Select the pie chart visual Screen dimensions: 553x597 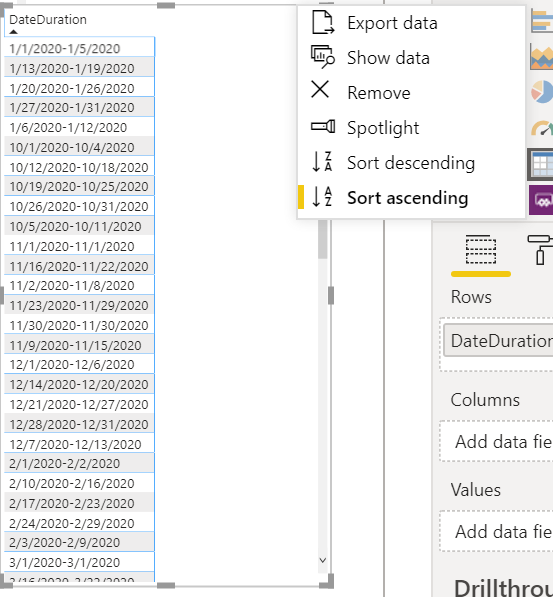tap(542, 92)
